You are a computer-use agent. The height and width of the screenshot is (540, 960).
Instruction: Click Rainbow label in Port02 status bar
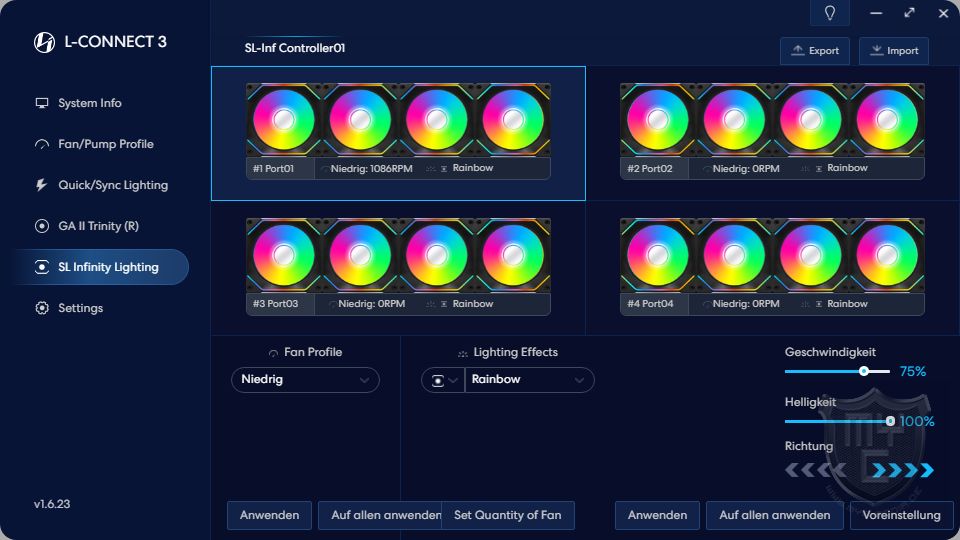pyautogui.click(x=847, y=168)
